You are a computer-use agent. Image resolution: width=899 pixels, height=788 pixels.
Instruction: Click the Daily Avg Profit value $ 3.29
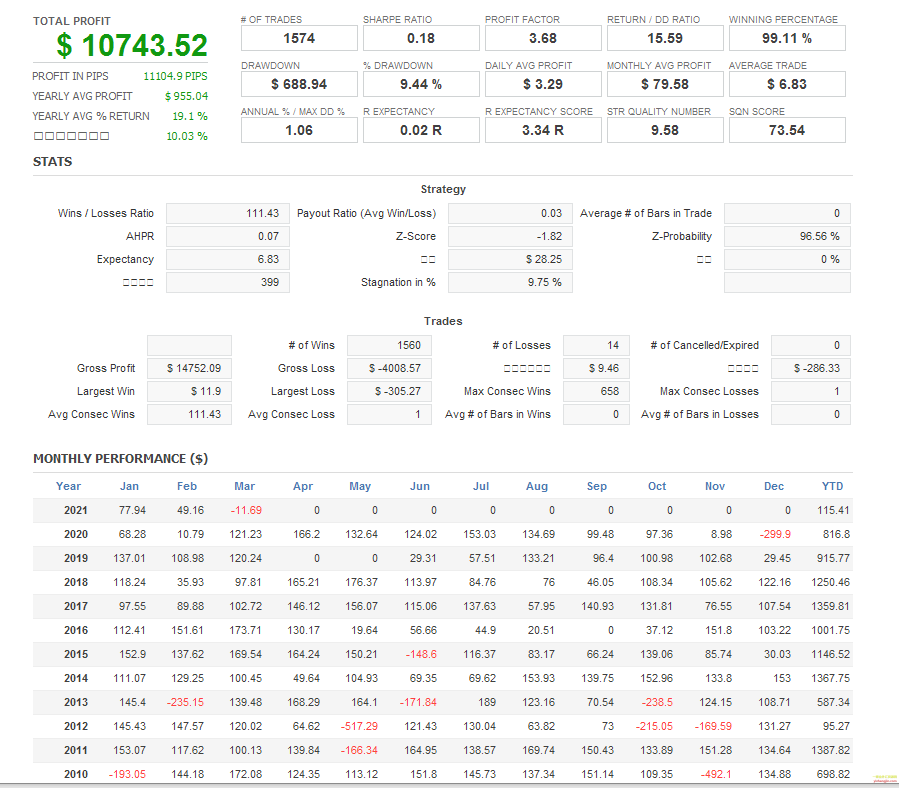[x=543, y=84]
